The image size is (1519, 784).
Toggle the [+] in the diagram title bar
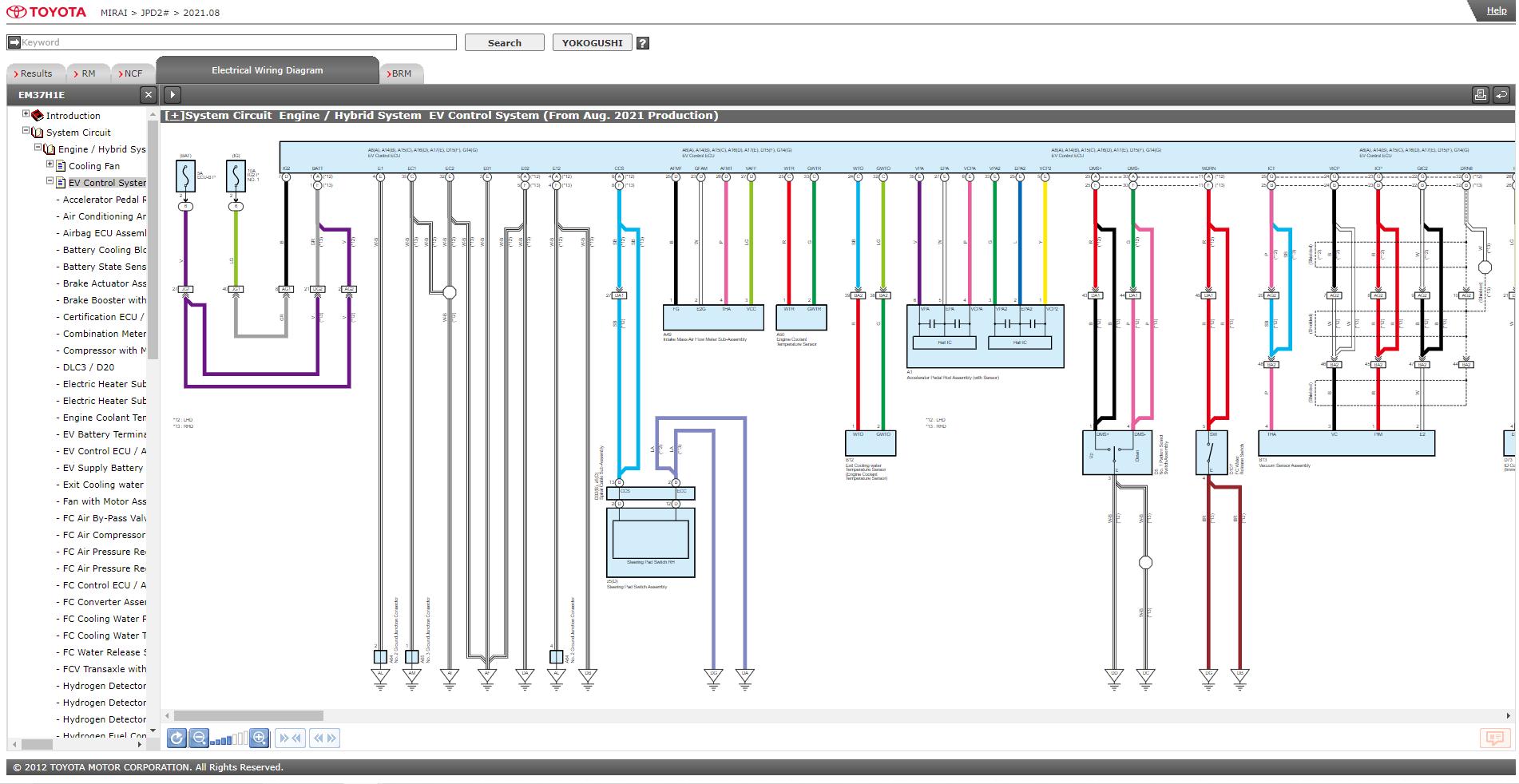174,116
